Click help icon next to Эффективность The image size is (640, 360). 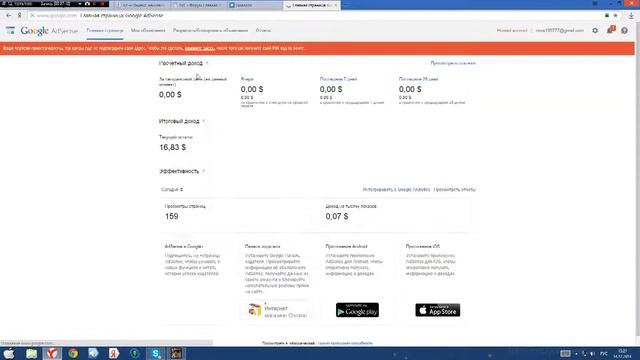203,171
